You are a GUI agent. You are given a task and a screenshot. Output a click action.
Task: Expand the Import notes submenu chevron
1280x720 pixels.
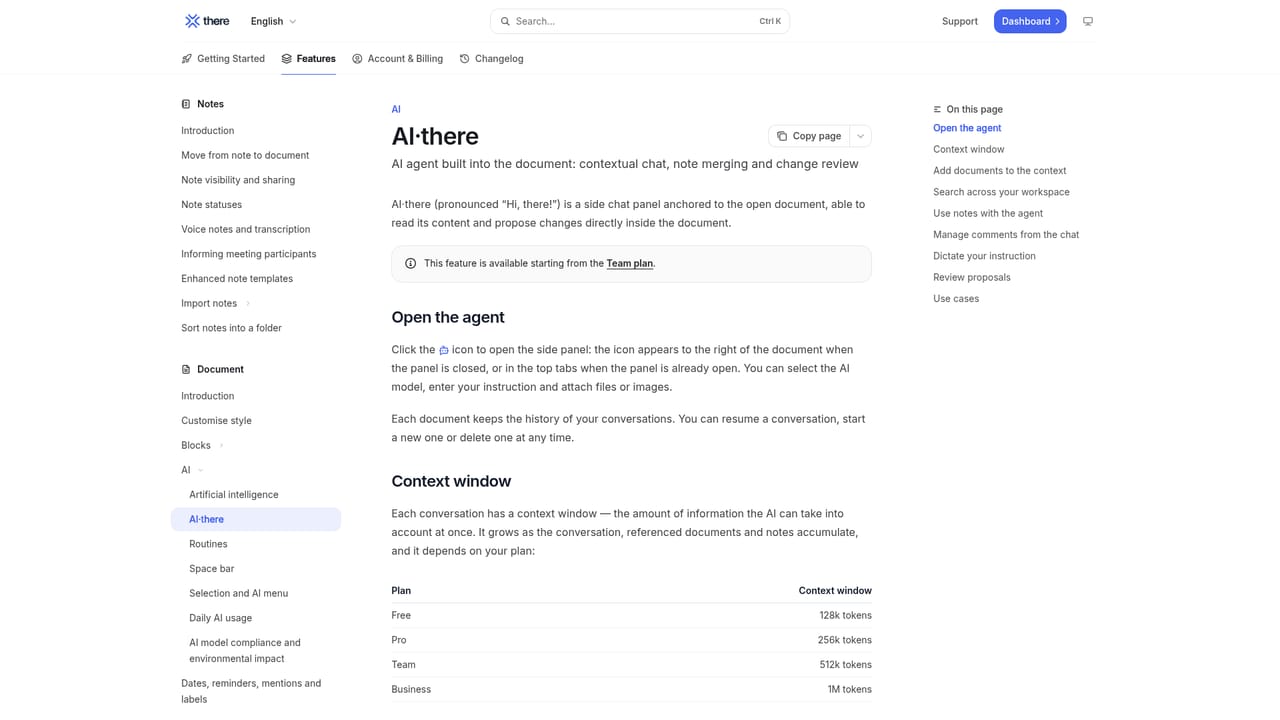248,304
